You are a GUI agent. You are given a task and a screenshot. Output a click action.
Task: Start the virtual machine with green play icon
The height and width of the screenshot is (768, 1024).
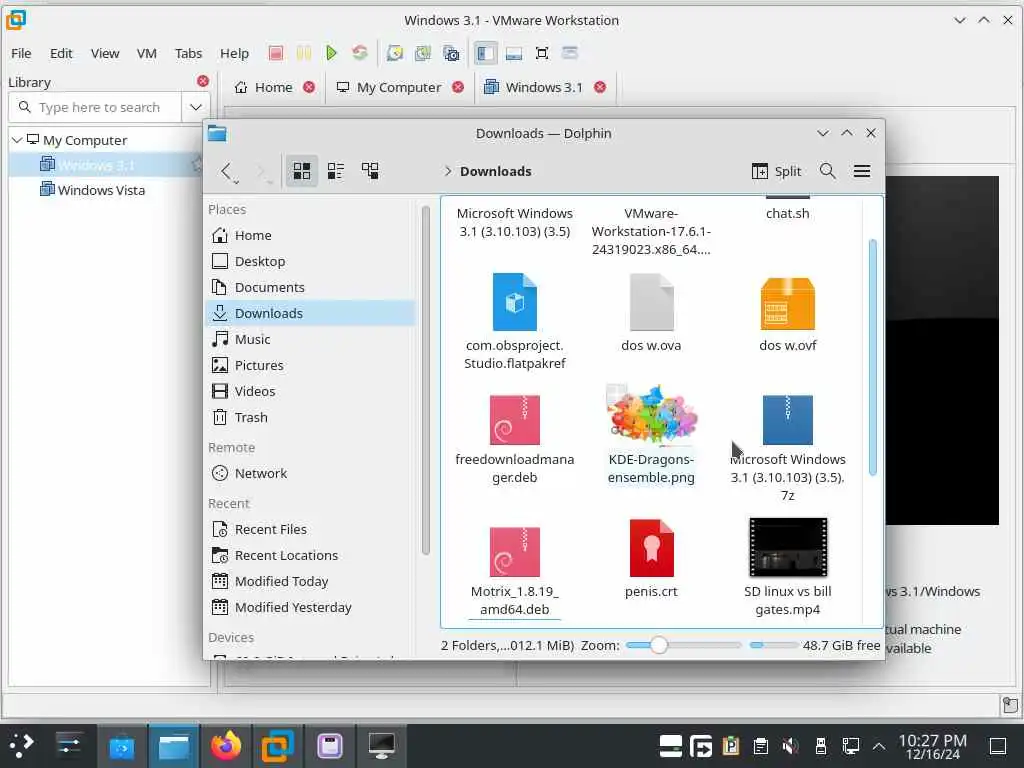[x=331, y=53]
